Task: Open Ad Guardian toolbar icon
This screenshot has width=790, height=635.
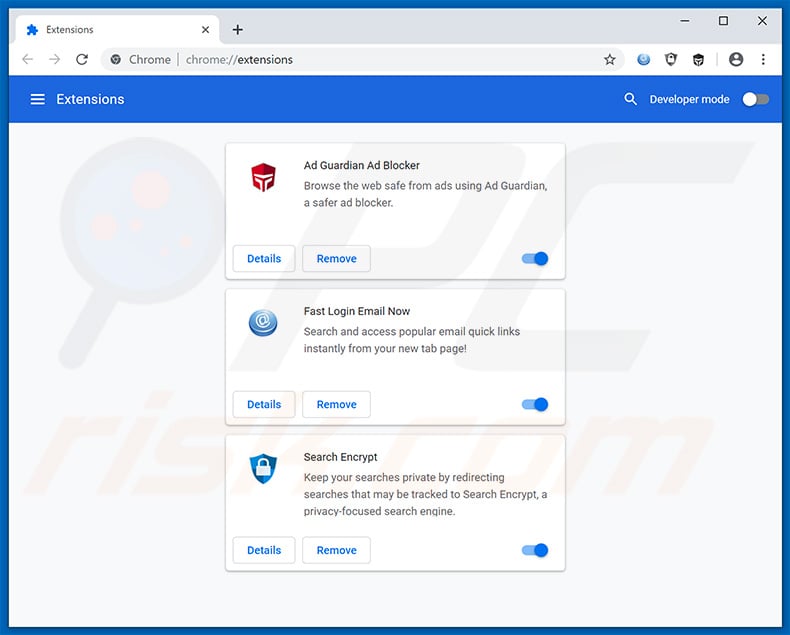Action: (x=698, y=60)
